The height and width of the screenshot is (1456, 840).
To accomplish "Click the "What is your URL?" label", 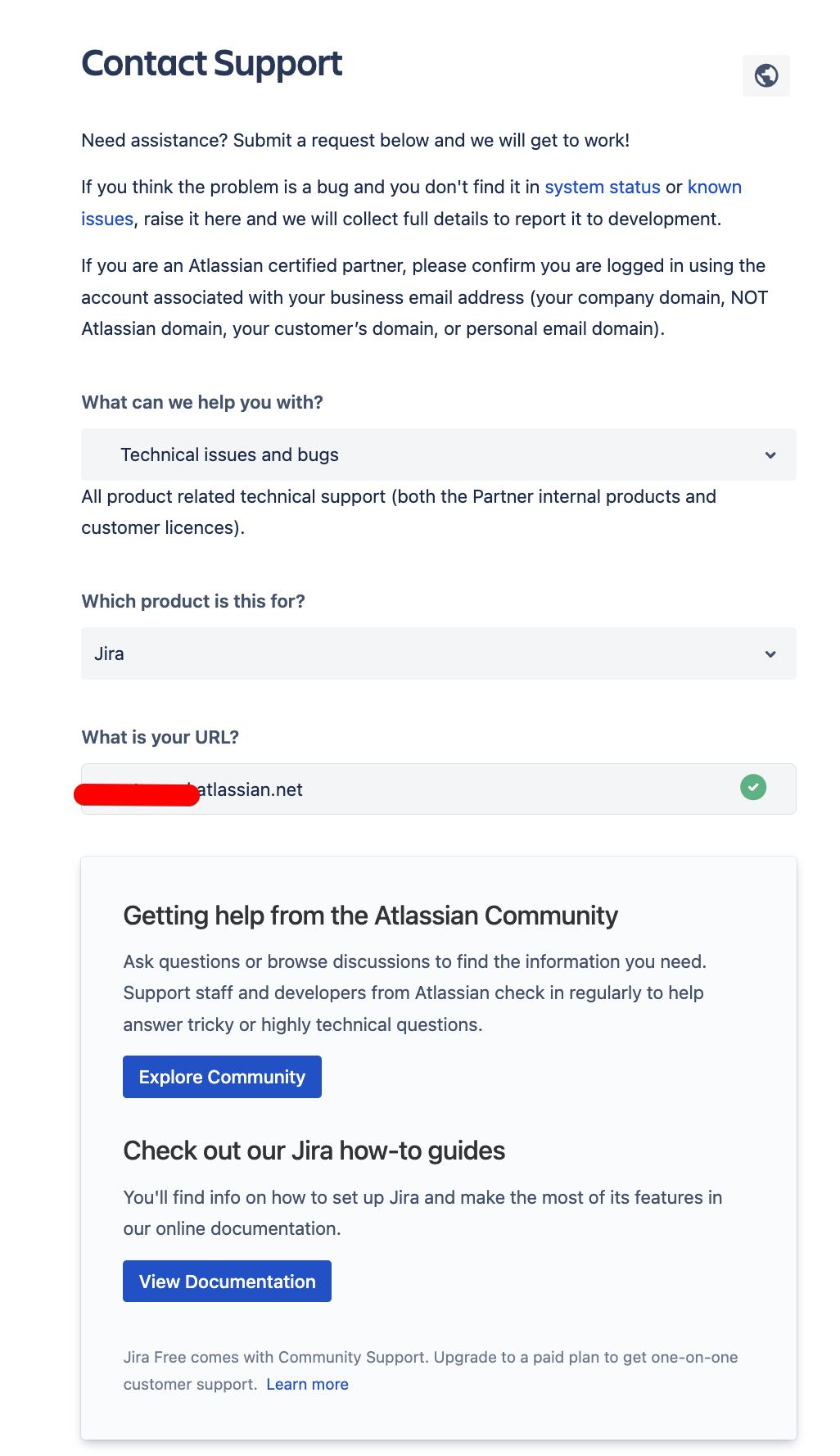I will [x=160, y=737].
